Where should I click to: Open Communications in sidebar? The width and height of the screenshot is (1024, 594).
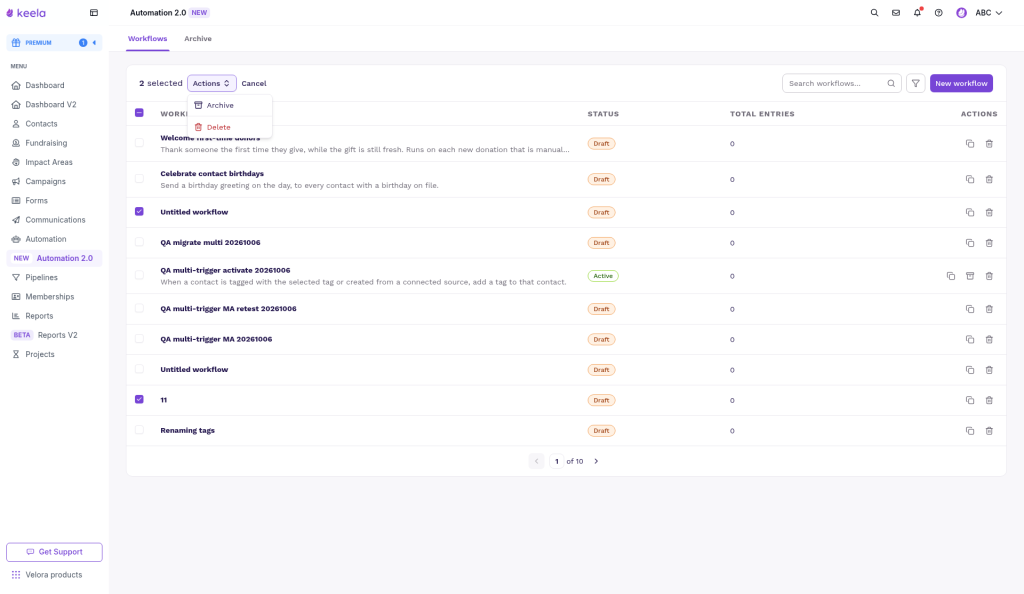tap(54, 220)
